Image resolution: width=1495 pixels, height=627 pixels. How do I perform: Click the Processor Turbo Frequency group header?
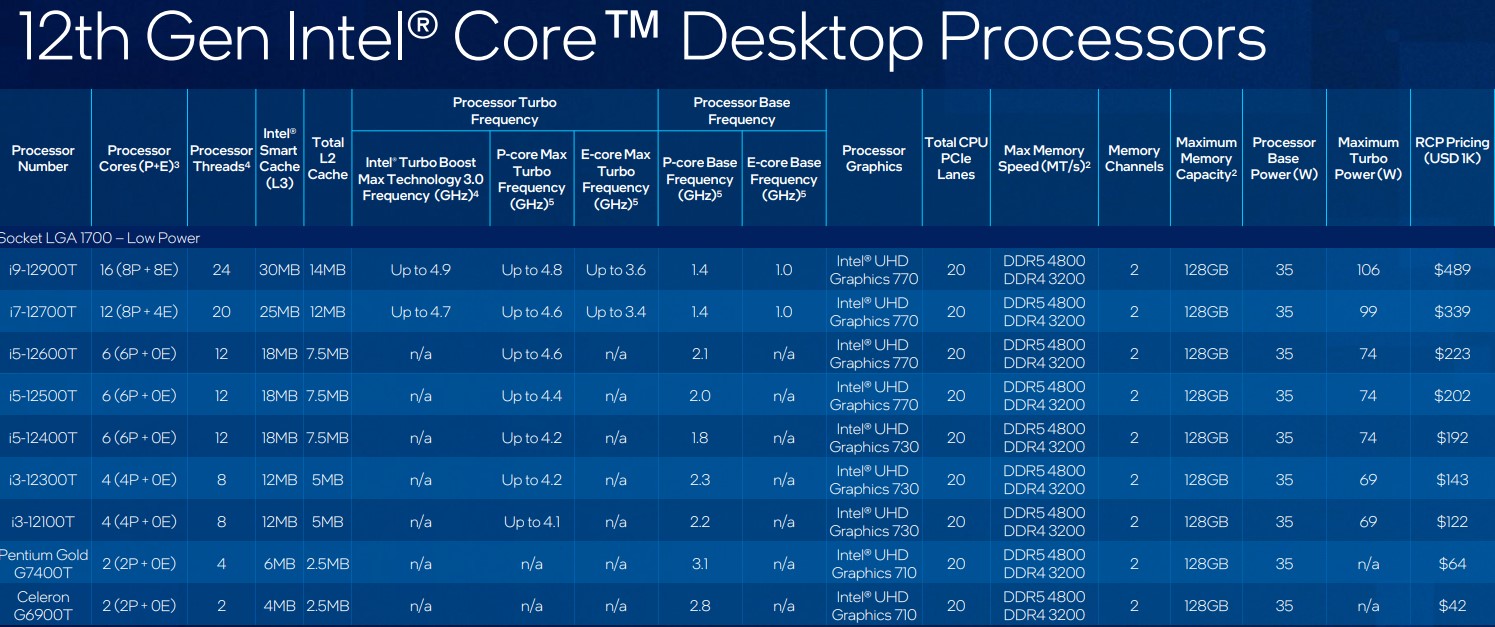click(504, 110)
